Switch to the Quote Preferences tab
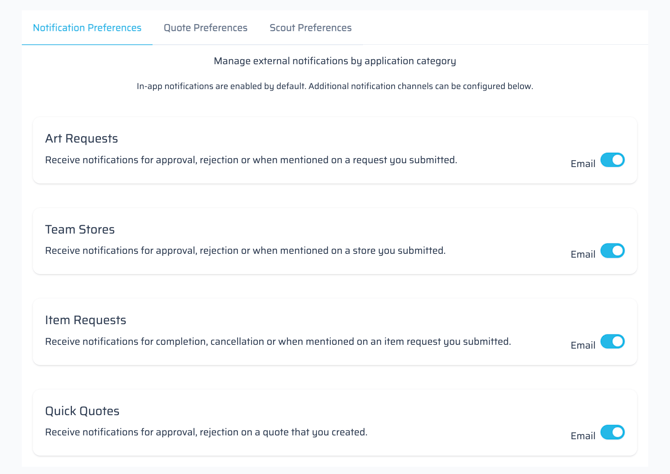Viewport: 670px width, 474px height. [205, 28]
